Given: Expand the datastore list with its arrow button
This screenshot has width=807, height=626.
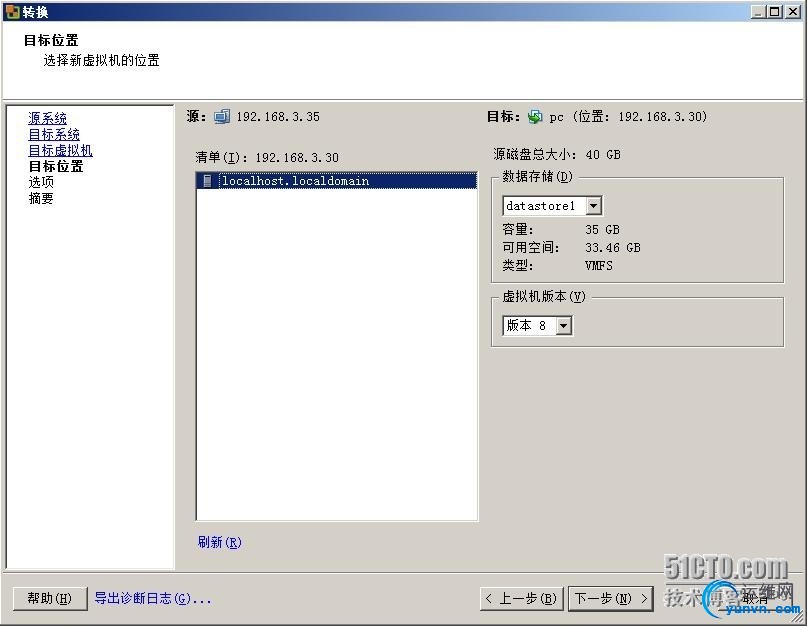Looking at the screenshot, I should click(x=594, y=205).
